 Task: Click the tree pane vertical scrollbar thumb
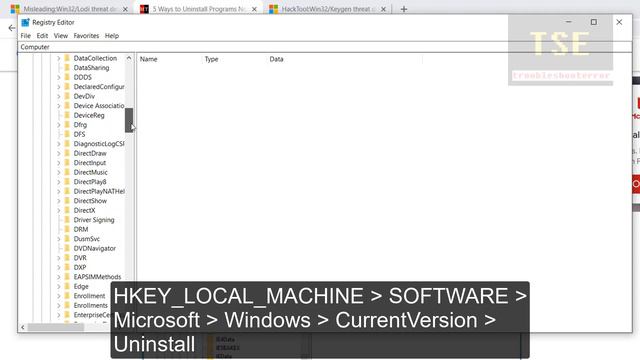pyautogui.click(x=129, y=120)
